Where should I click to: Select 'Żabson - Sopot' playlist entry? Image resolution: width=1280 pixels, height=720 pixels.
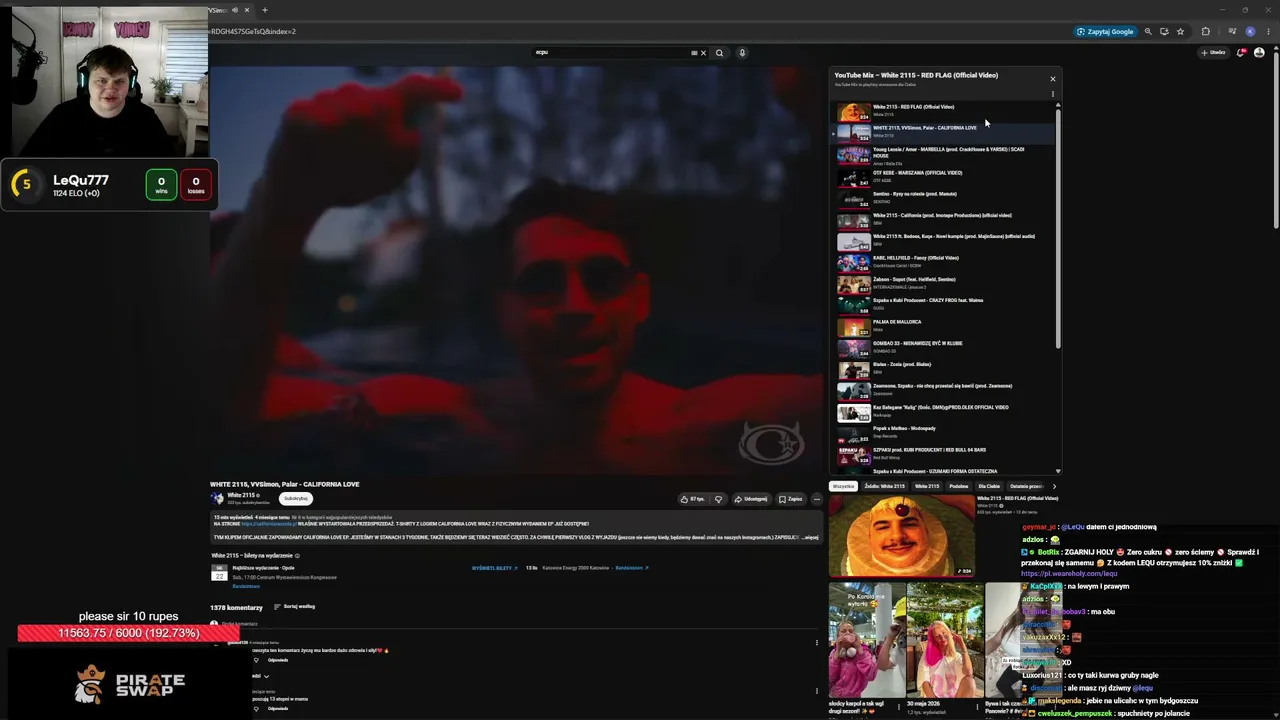tap(945, 283)
